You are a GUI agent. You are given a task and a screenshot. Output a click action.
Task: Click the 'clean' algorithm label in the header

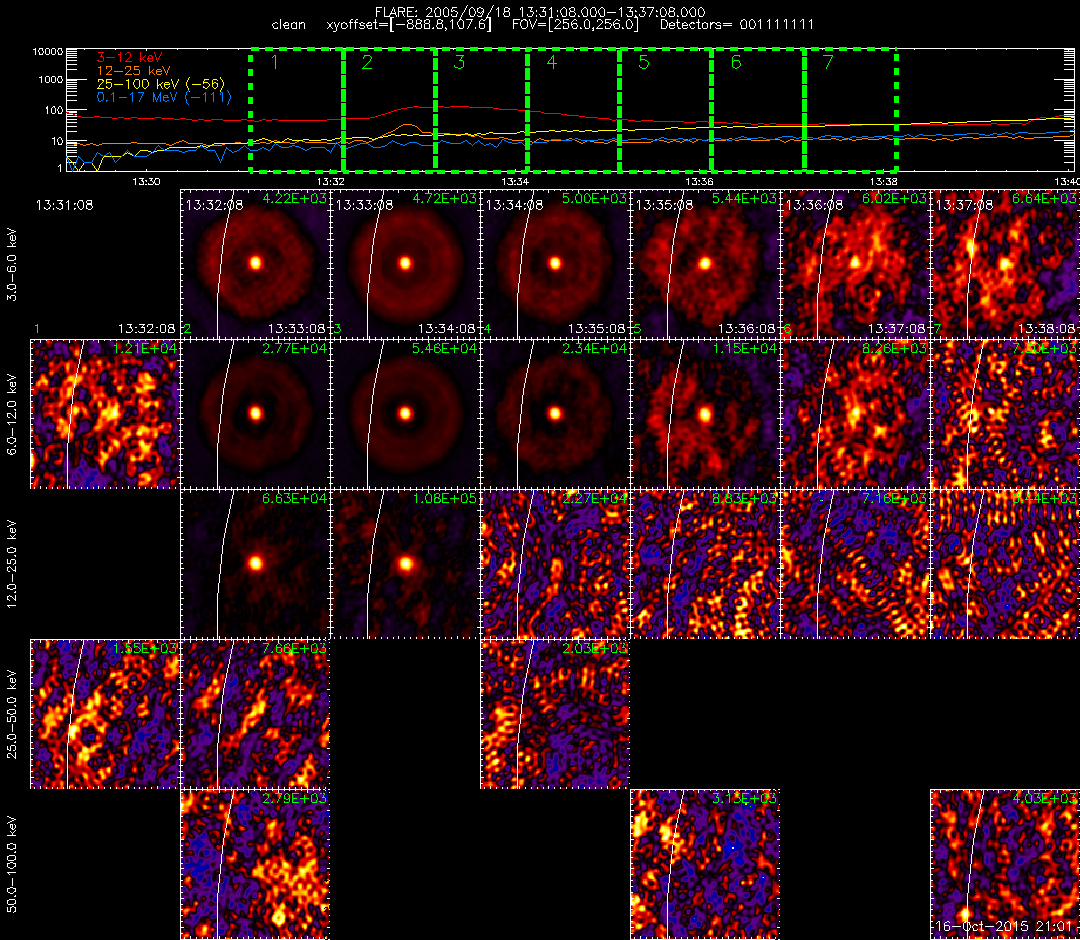pos(289,25)
